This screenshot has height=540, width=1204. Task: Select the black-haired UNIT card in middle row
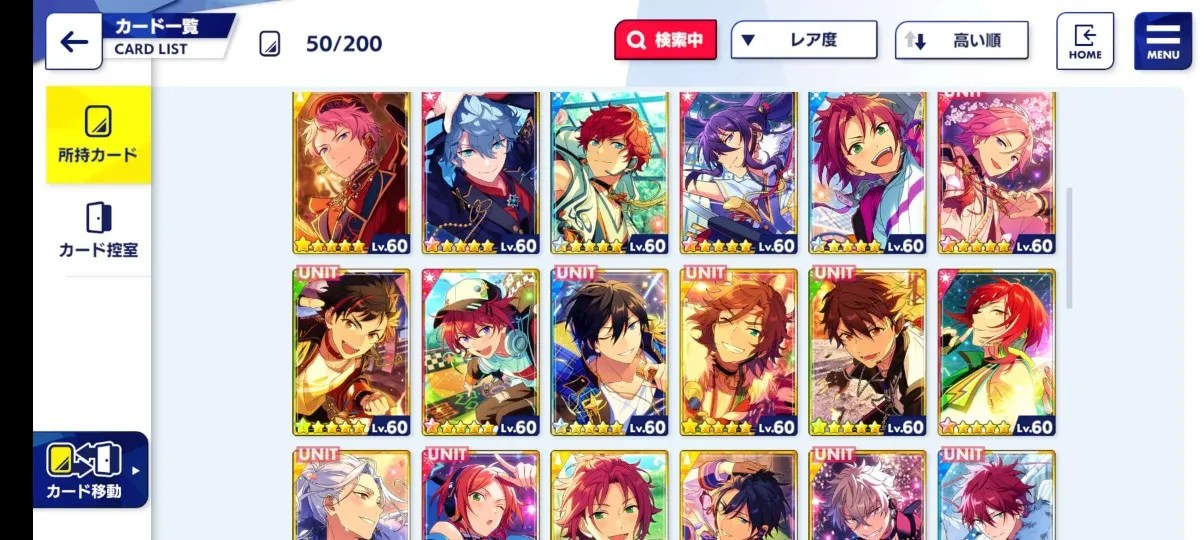(609, 353)
